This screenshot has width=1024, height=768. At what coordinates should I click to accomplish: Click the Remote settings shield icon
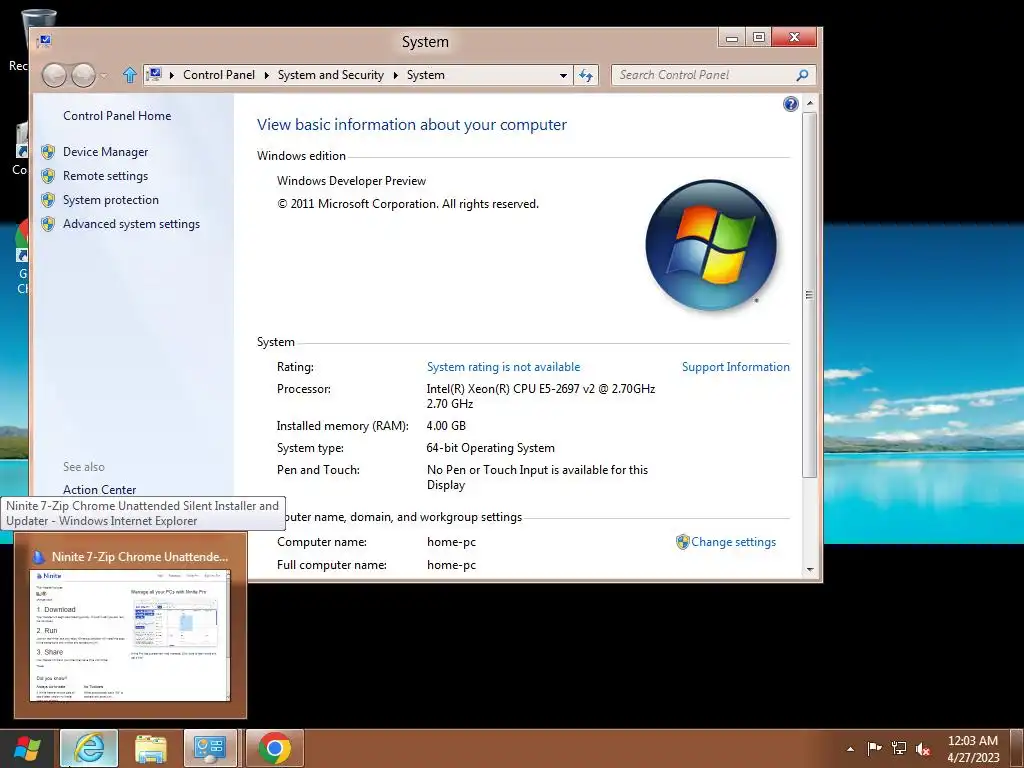(x=48, y=176)
